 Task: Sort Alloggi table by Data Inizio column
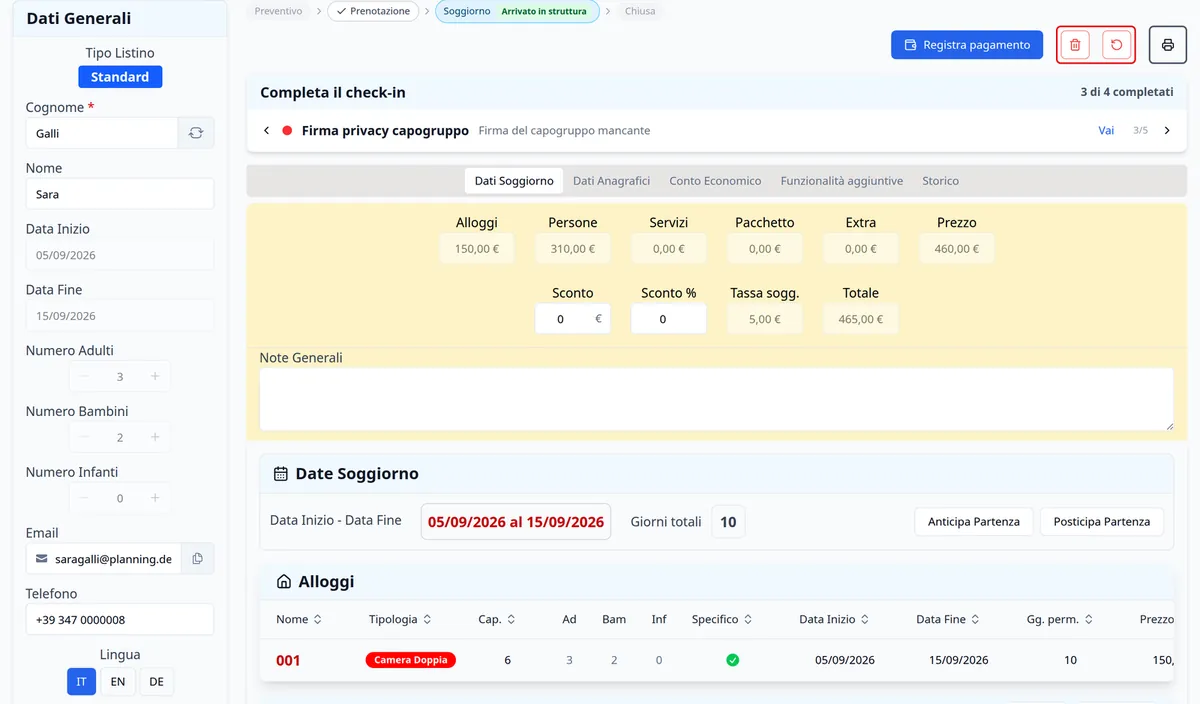click(x=834, y=619)
